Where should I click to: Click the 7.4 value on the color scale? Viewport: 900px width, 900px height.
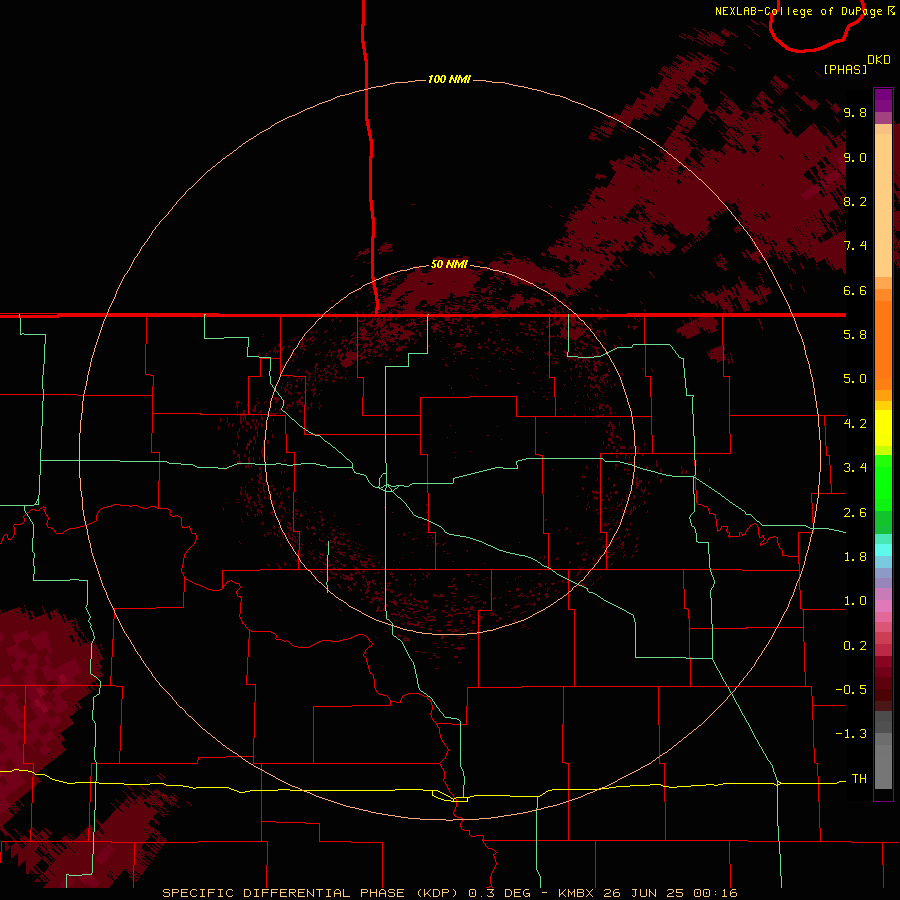pos(855,246)
